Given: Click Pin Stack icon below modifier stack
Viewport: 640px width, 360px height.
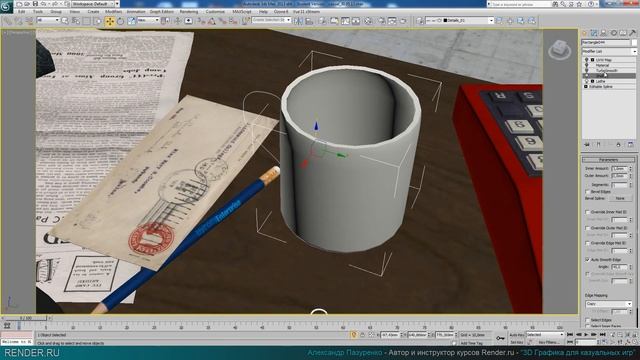Looking at the screenshot, I should tap(587, 144).
